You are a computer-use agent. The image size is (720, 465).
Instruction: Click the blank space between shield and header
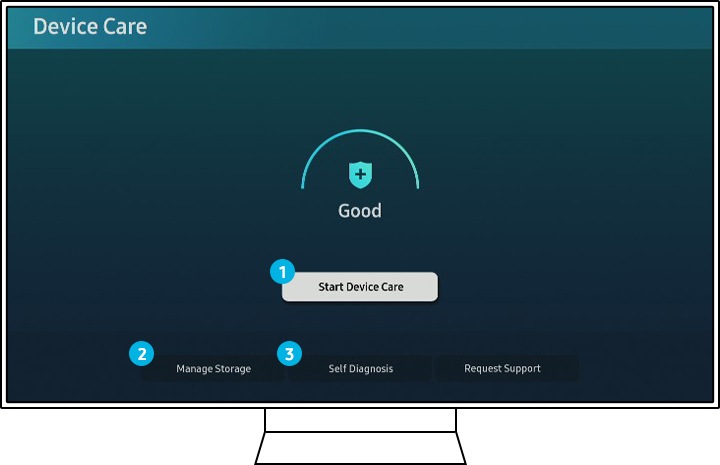point(360,90)
